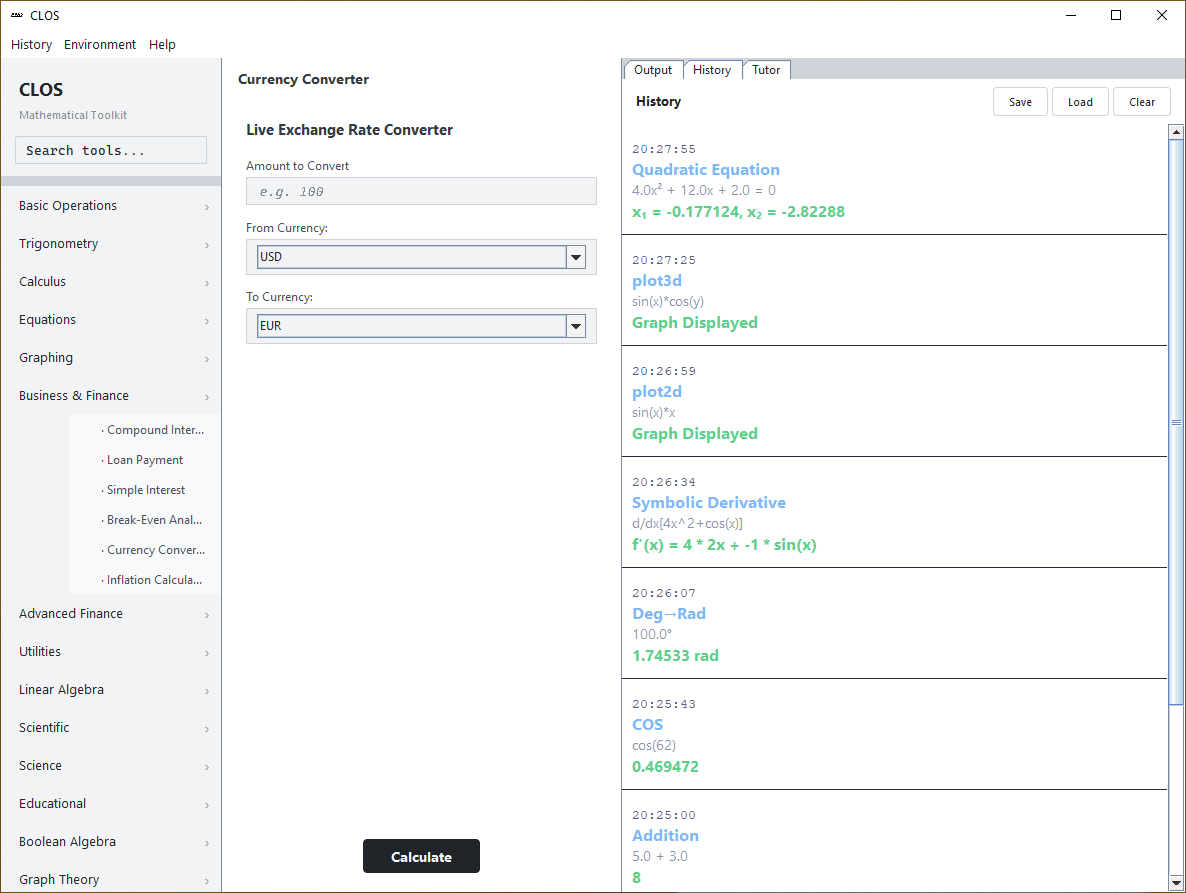Minimize the CLOS window

click(x=1071, y=15)
